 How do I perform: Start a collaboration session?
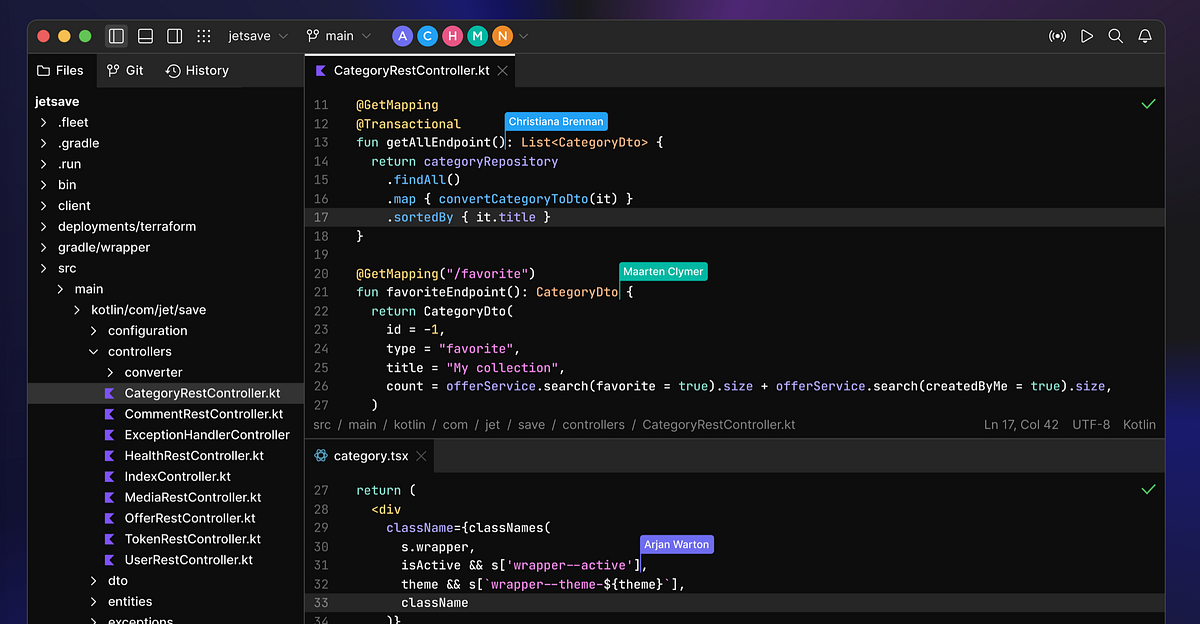point(1057,35)
